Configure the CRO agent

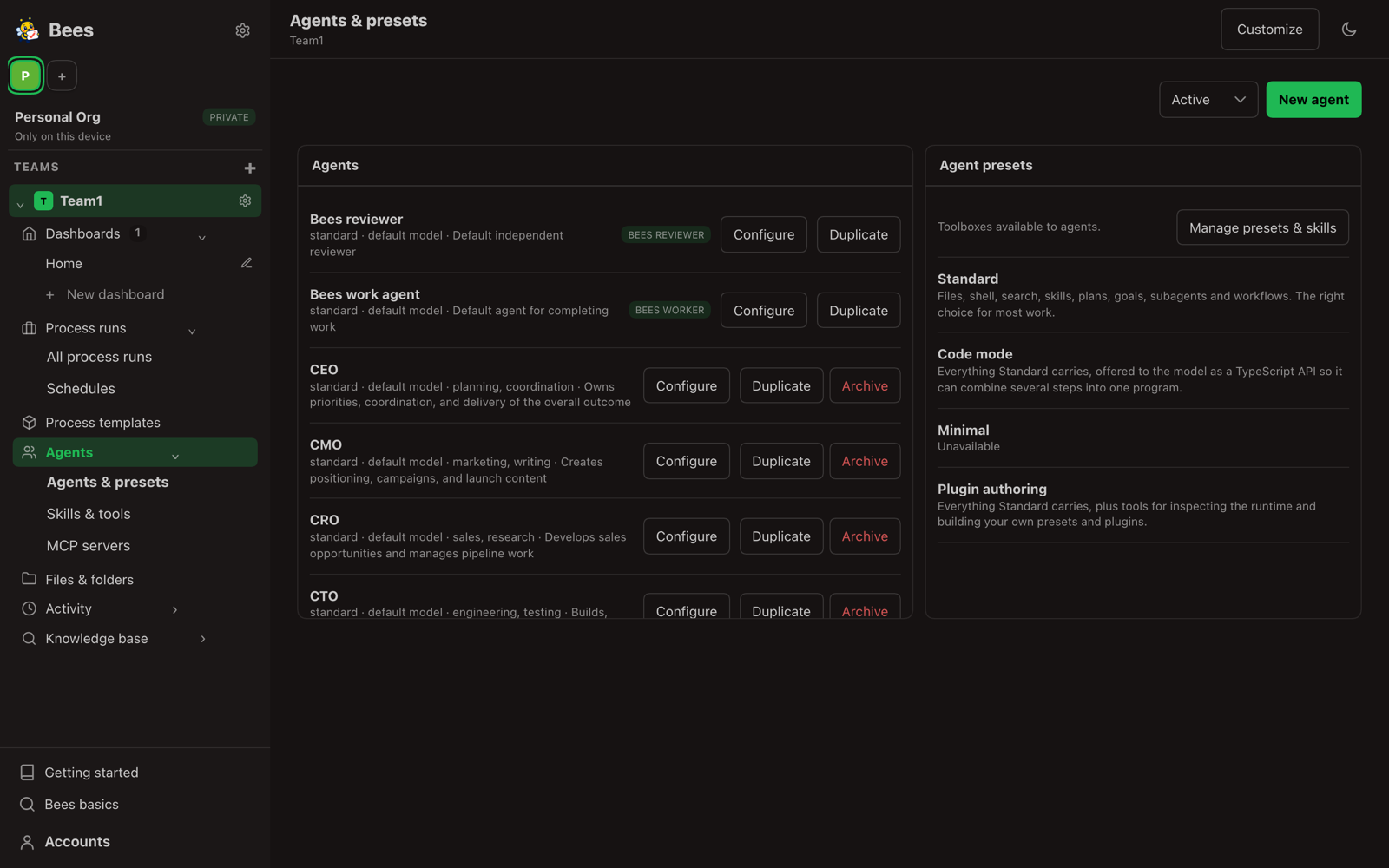(687, 536)
